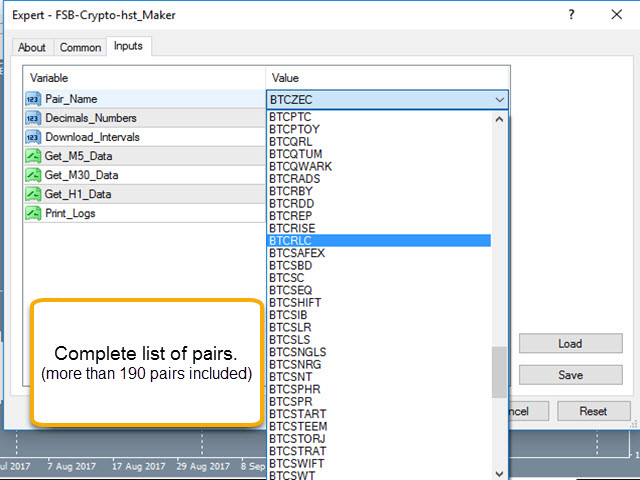Choose BTCSBD from the pair list
Screen dimensions: 640x480
379,265
